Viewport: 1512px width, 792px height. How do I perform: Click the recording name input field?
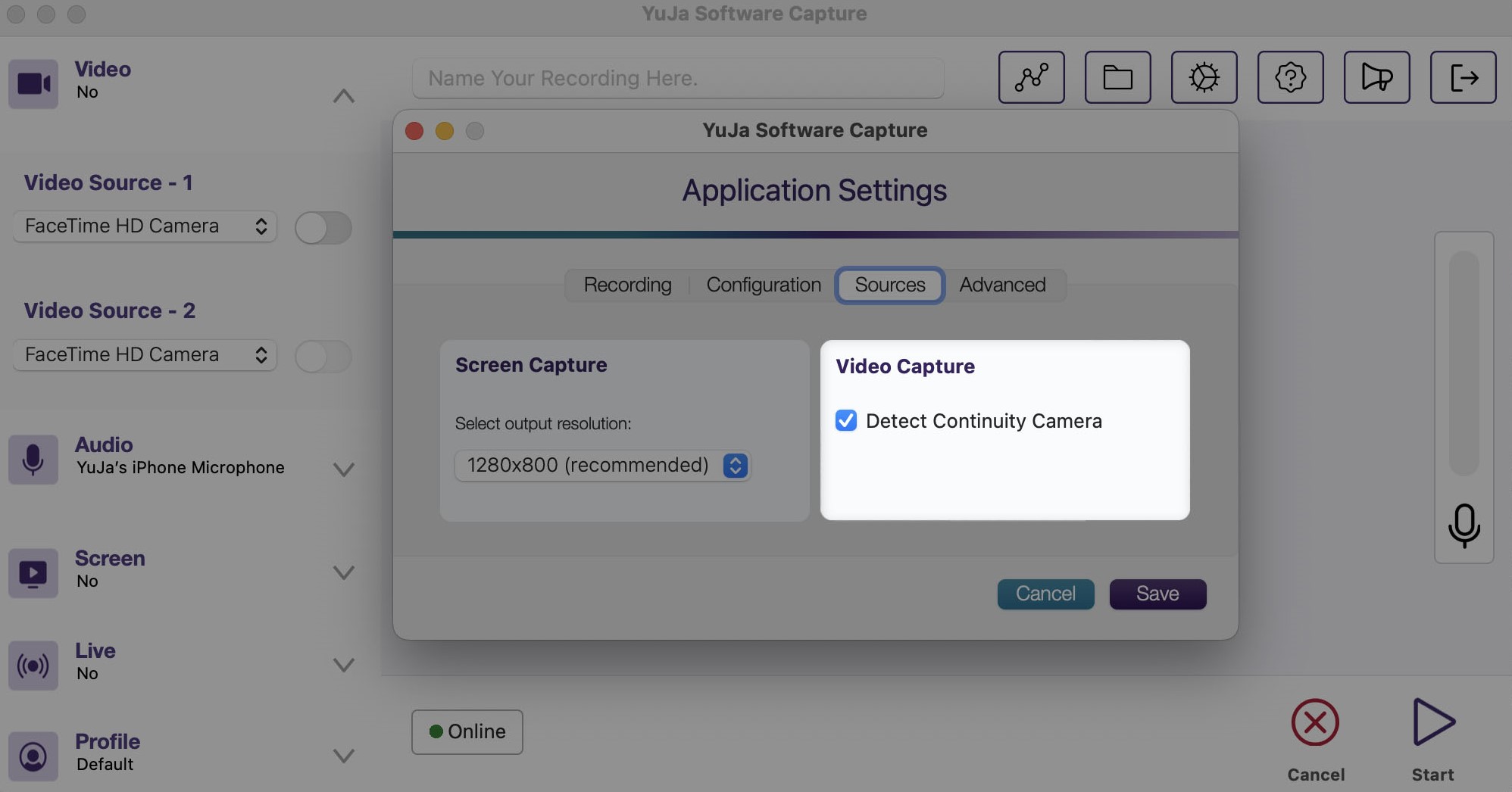click(x=677, y=78)
